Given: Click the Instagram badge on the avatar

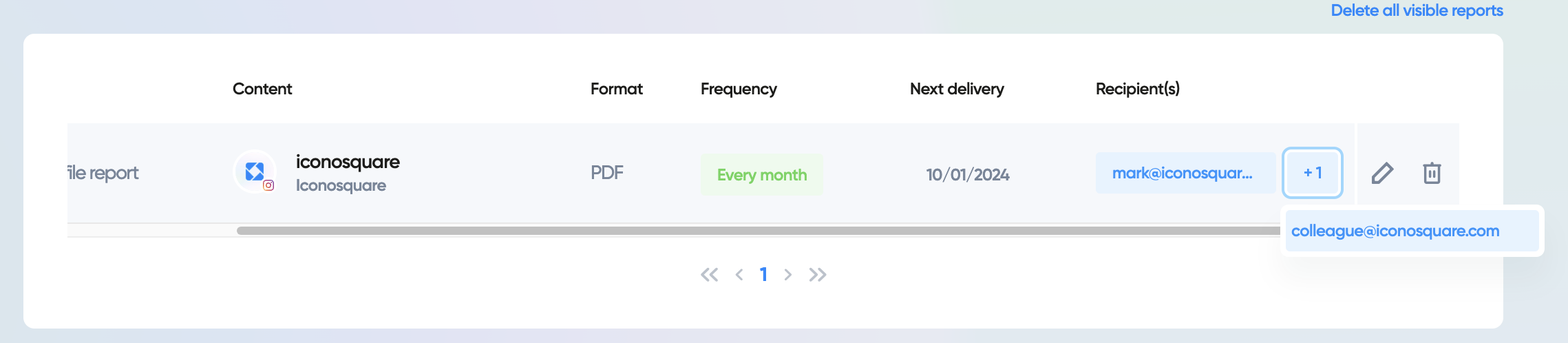Looking at the screenshot, I should 268,185.
